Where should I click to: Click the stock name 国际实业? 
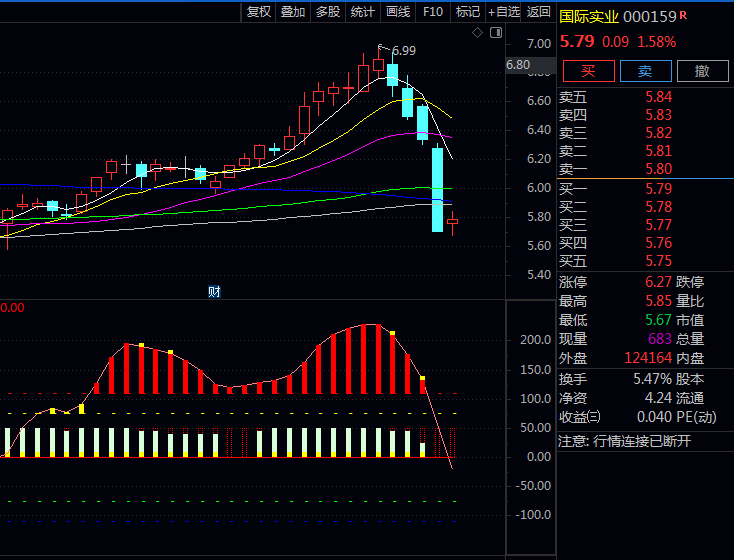589,17
